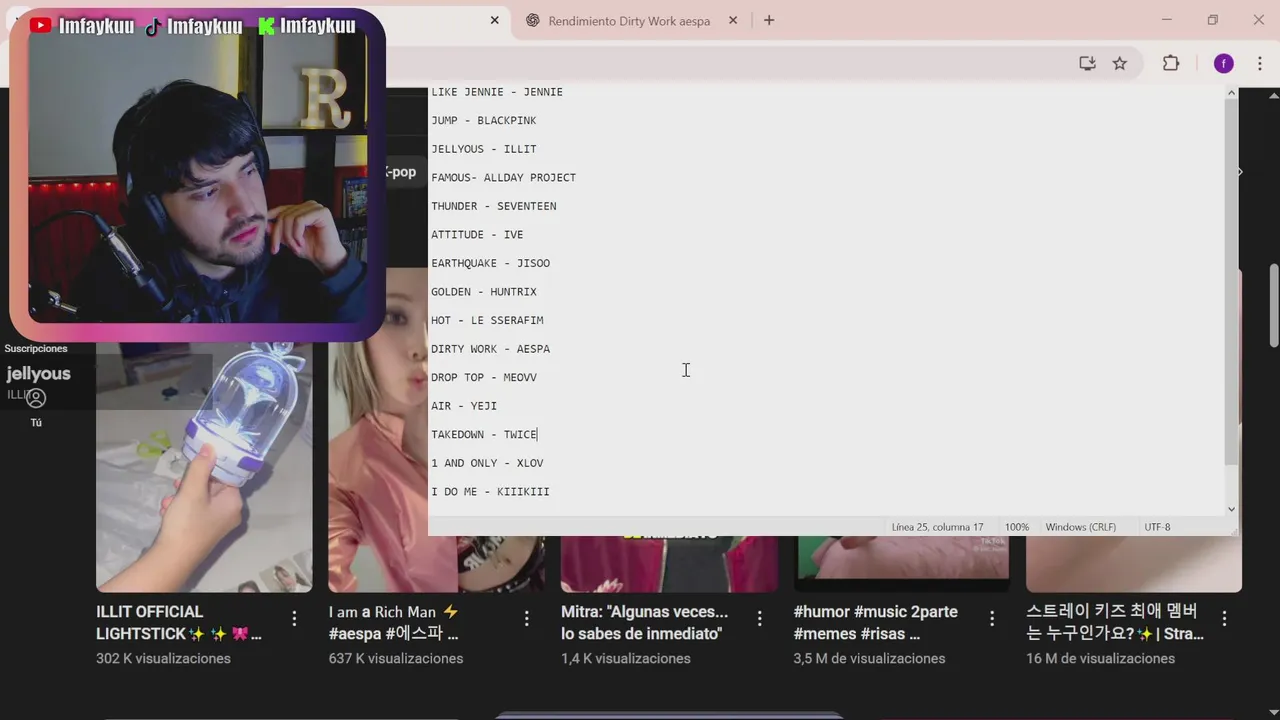Open the Stray Kids Korean video thumbnail
The image size is (1280, 720).
tap(1134, 564)
